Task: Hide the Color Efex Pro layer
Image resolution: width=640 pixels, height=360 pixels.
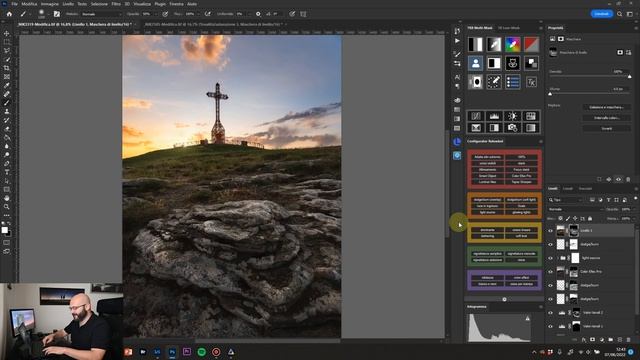Action: point(550,272)
